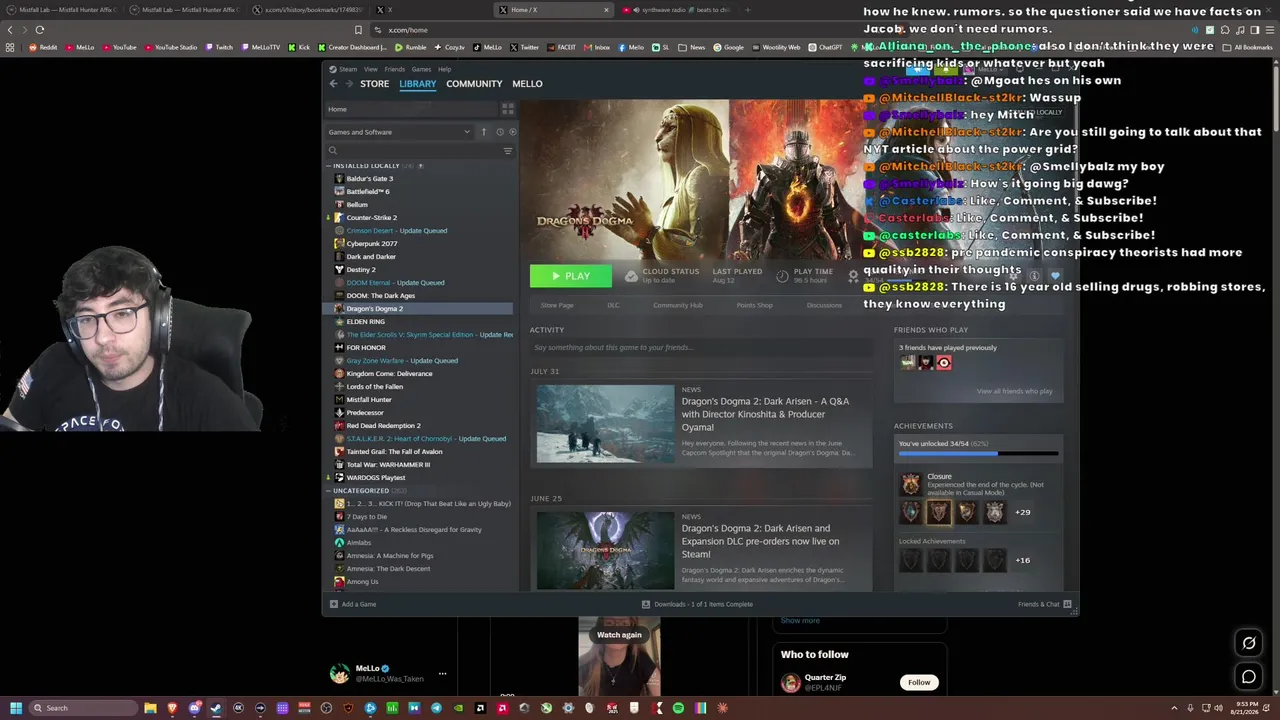1280x720 pixels.
Task: Collapse the Installed Locally category
Action: (328, 166)
